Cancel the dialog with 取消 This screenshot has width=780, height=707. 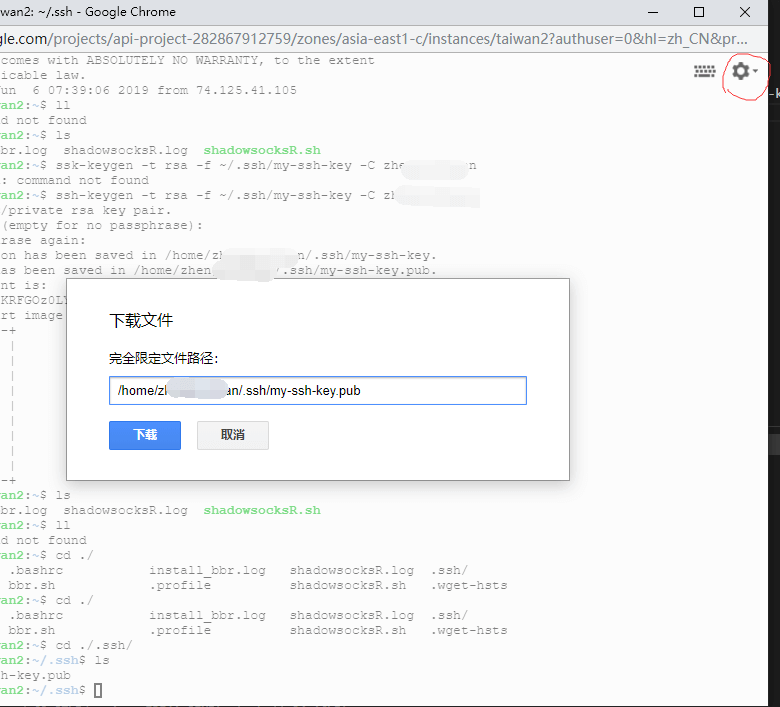[x=232, y=435]
